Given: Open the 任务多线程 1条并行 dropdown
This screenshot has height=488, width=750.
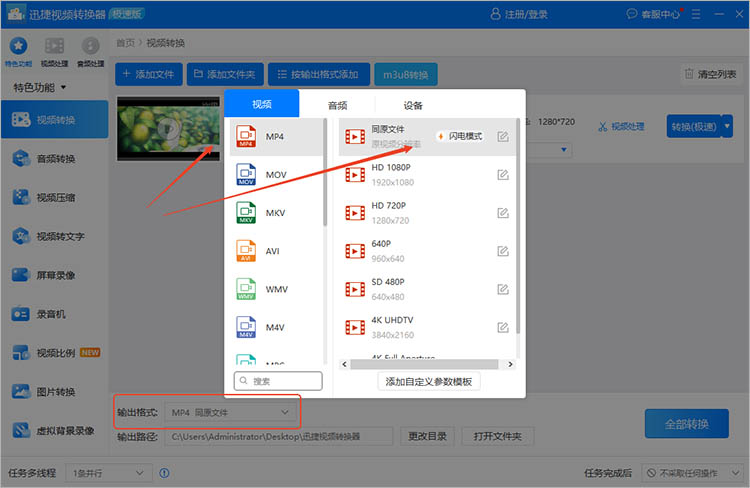Looking at the screenshot, I should (108, 473).
